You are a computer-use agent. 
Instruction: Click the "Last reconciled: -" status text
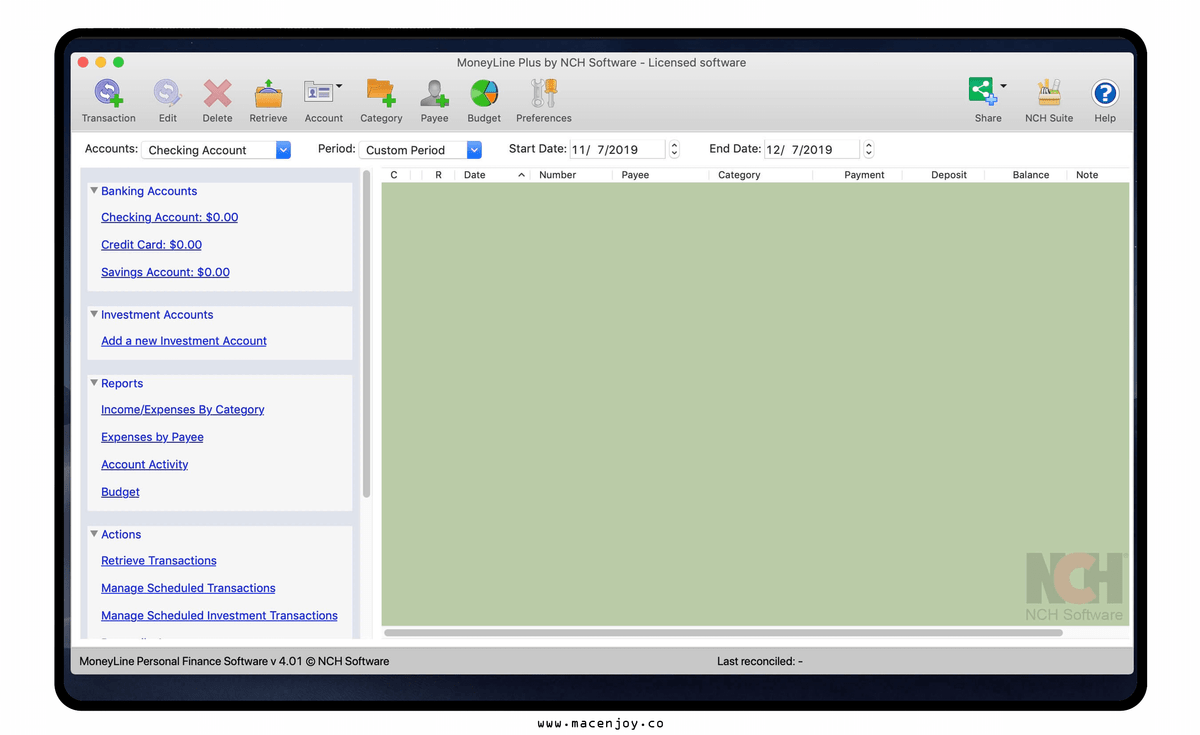click(x=760, y=662)
